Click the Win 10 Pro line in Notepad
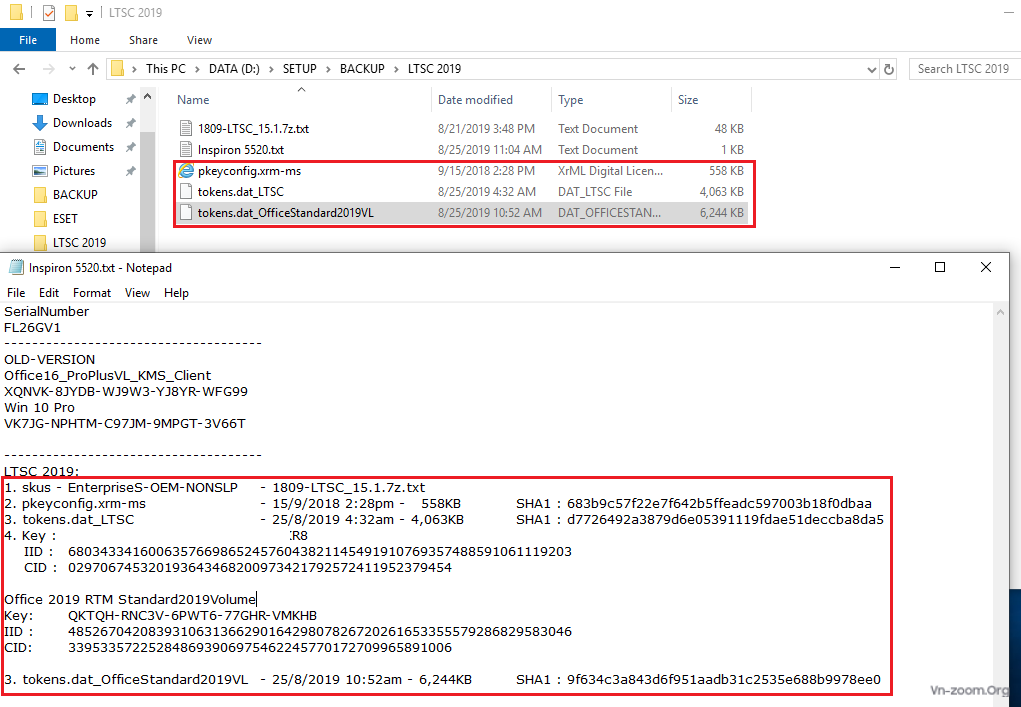Image resolution: width=1021 pixels, height=707 pixels. point(39,408)
